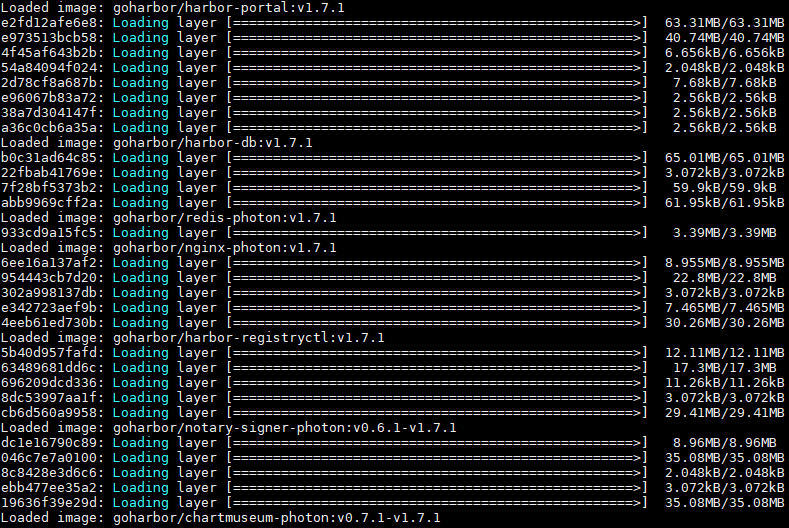Select text 'goharbor/harbor-registryctl:v1.7.1'
This screenshot has width=789, height=528.
(x=249, y=338)
